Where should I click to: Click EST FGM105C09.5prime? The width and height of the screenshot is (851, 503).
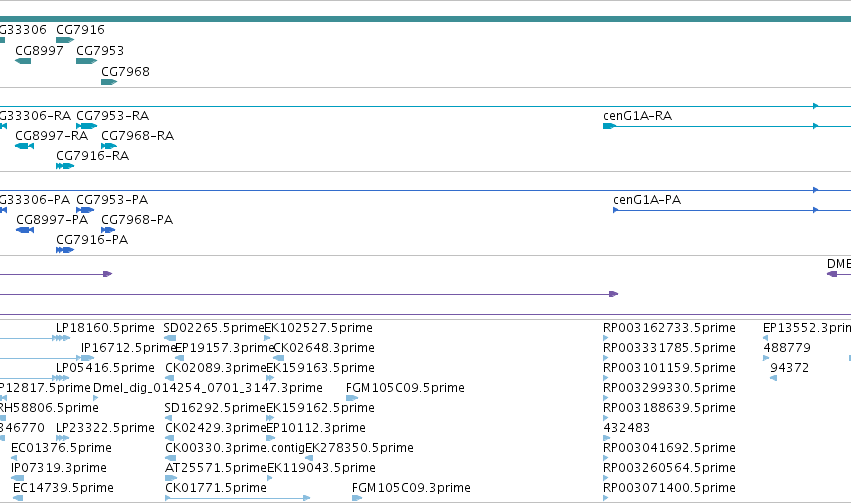pos(405,388)
